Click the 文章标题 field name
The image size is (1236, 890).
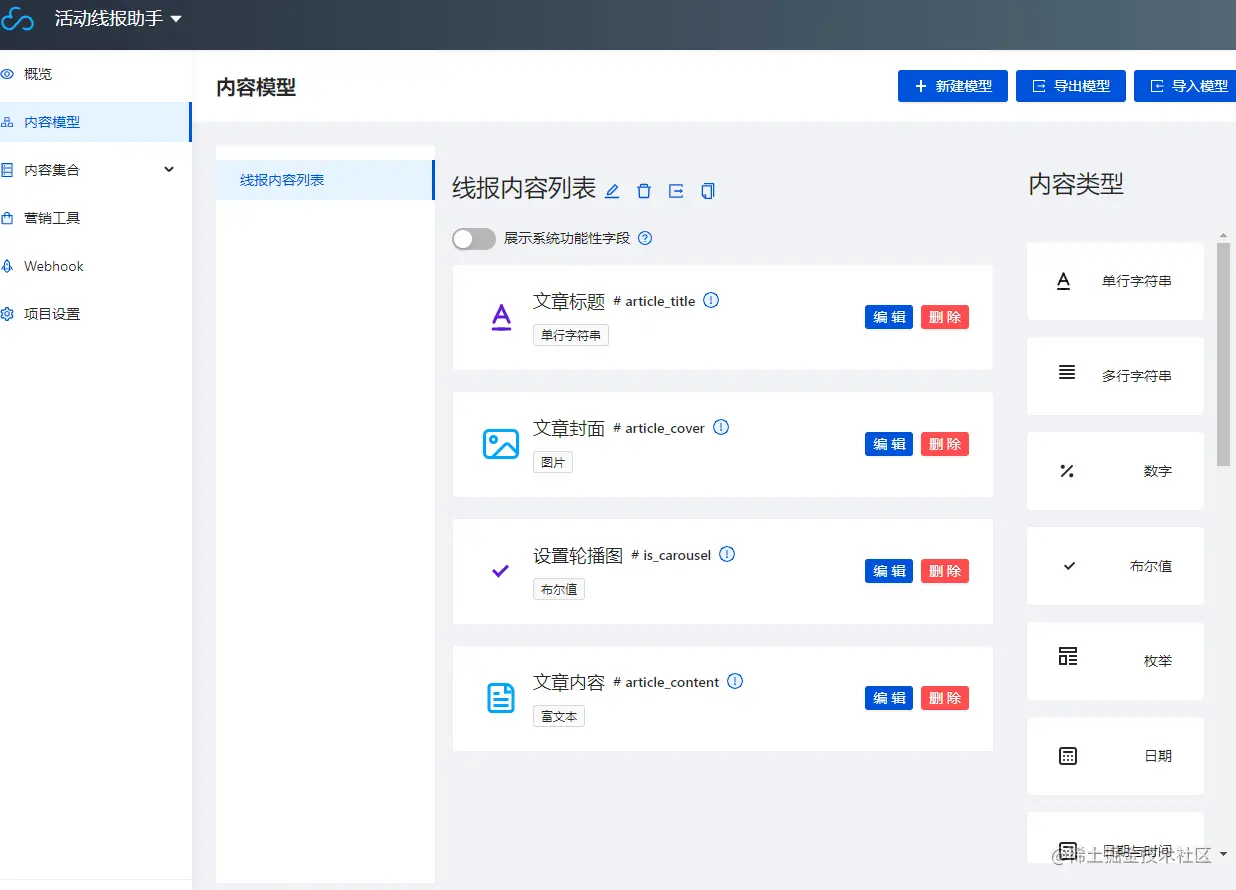569,301
